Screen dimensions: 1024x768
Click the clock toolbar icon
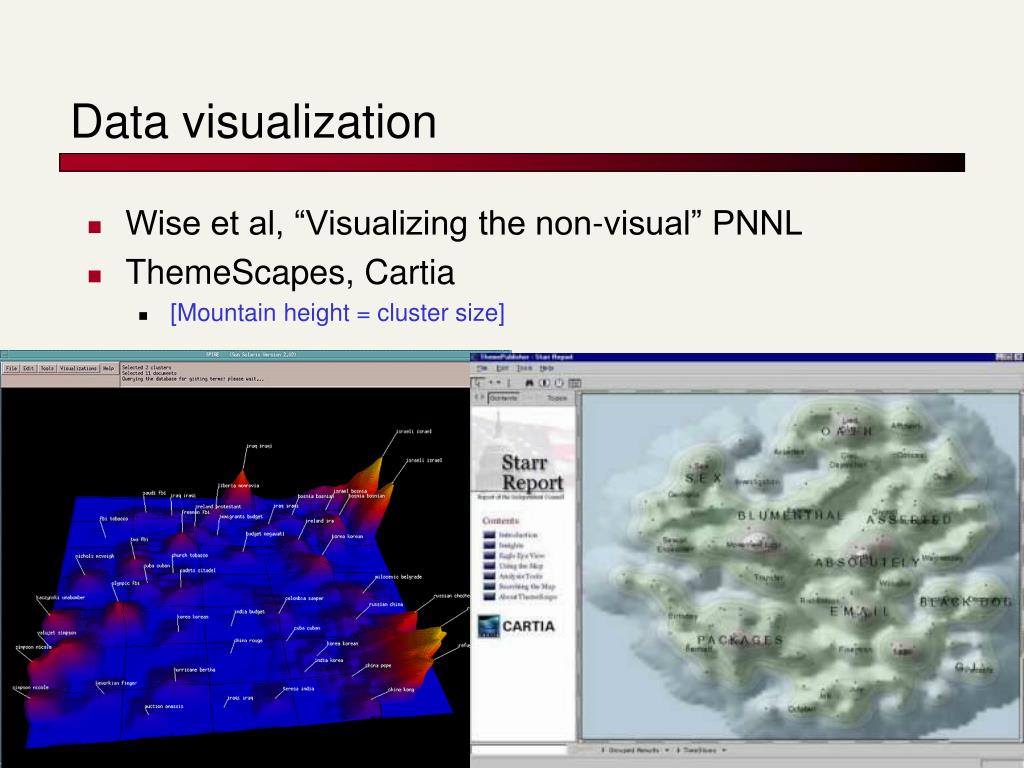point(559,383)
